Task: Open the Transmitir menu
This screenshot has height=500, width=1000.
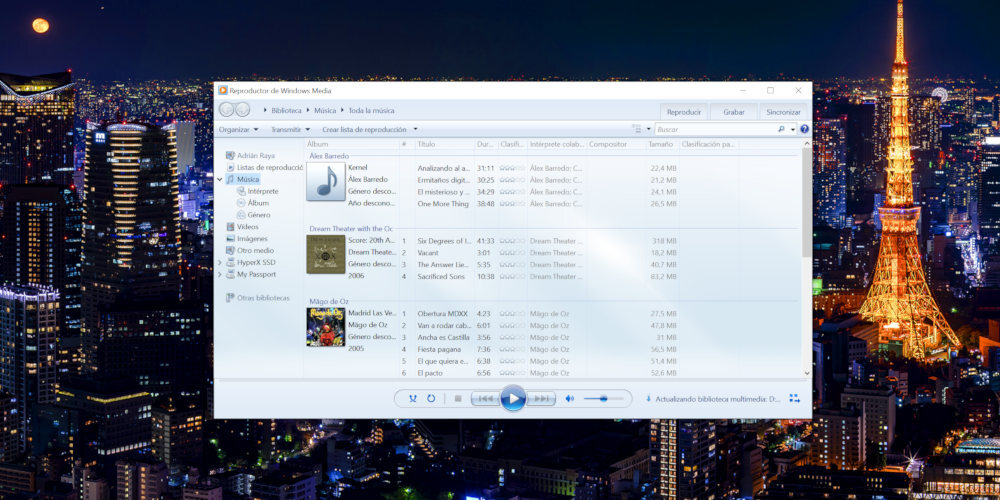Action: (x=290, y=129)
